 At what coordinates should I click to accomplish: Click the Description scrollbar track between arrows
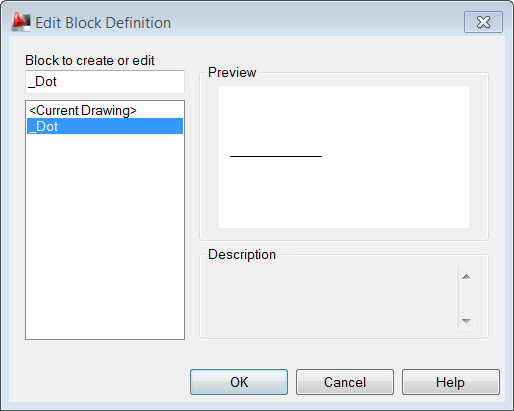(x=466, y=299)
